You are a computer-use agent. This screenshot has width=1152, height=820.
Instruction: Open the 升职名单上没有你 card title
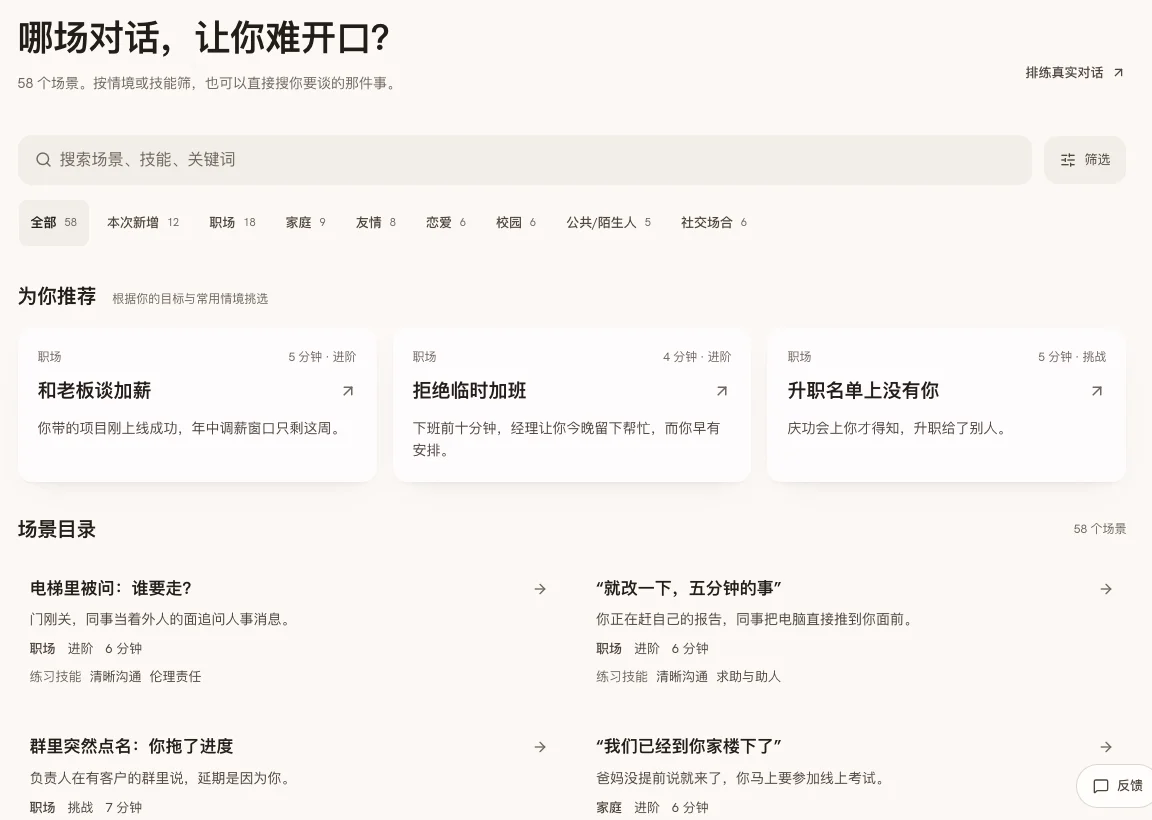[x=863, y=391]
